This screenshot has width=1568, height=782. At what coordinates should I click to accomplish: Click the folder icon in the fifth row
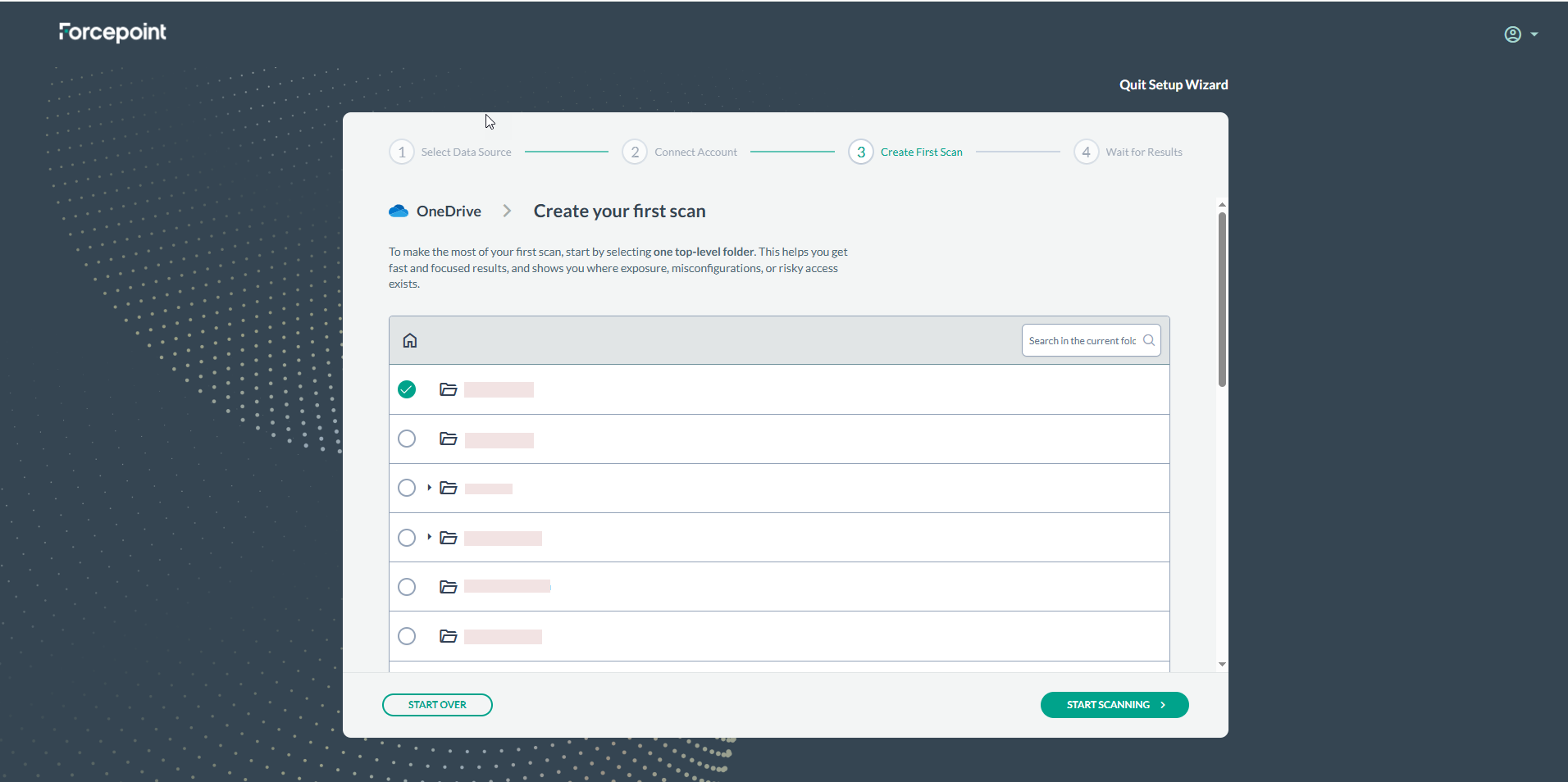coord(448,587)
